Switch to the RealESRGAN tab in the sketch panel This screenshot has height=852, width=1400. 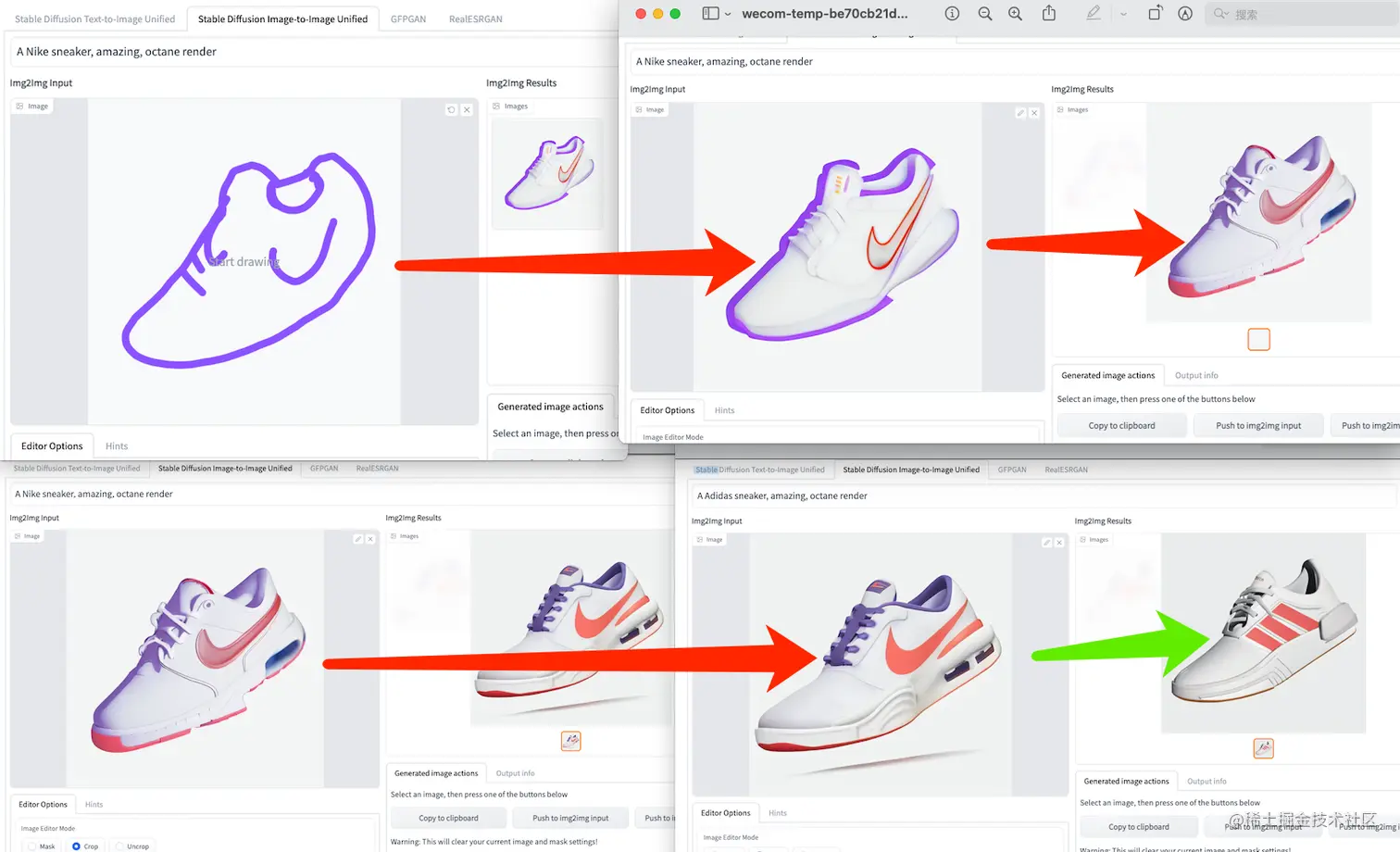(x=476, y=19)
